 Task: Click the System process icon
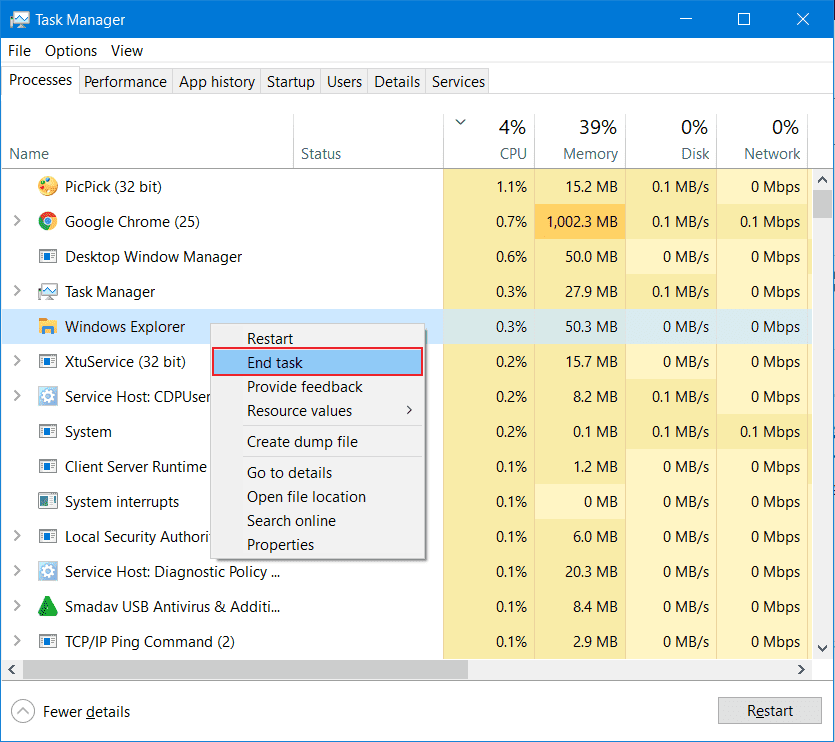(47, 431)
